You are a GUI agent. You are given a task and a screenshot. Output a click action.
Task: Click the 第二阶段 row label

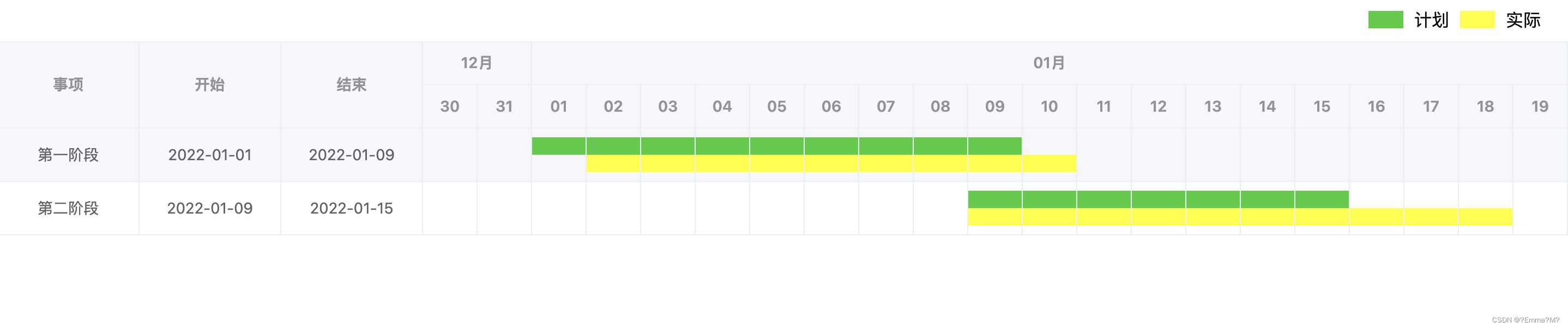point(68,209)
